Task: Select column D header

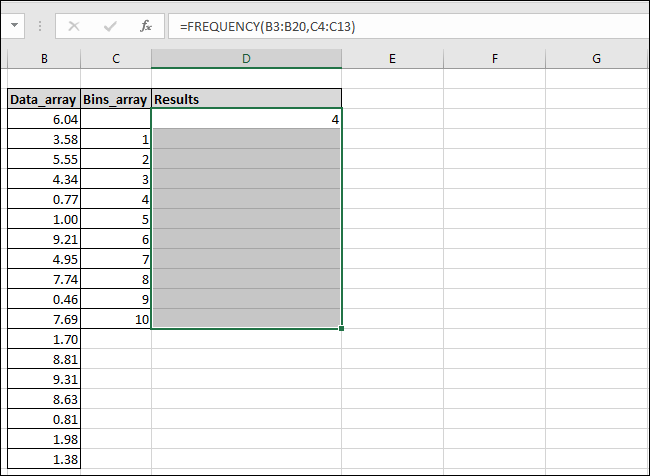Action: click(x=246, y=60)
